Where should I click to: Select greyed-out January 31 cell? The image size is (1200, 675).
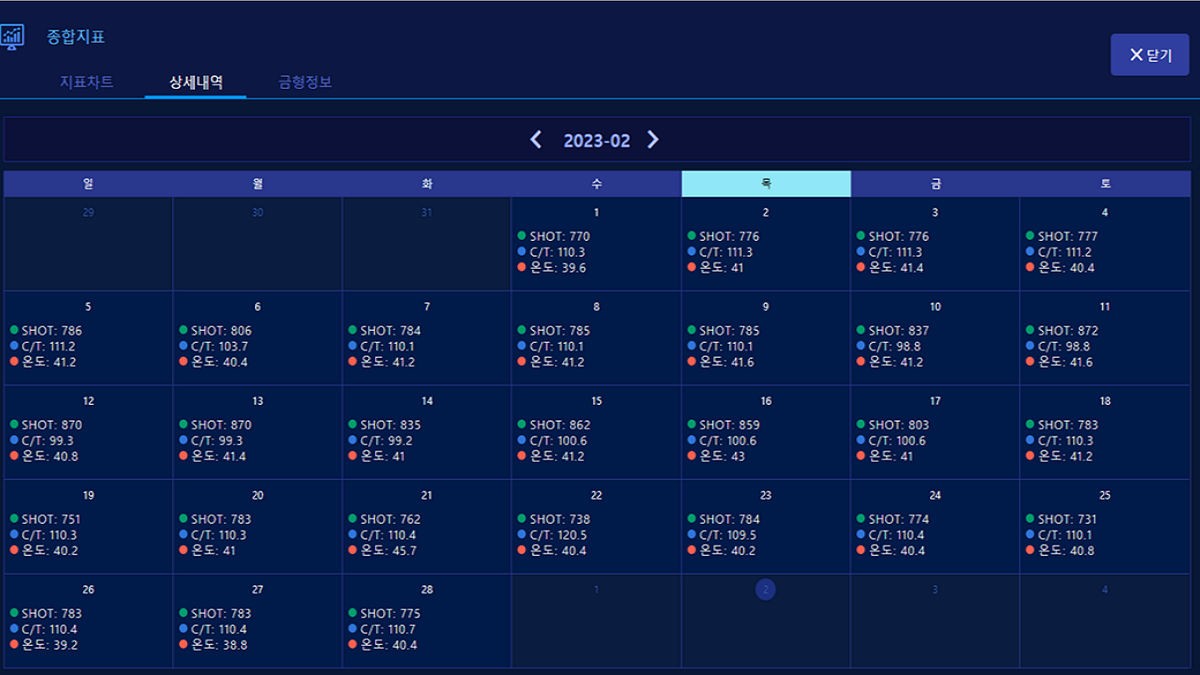(427, 244)
